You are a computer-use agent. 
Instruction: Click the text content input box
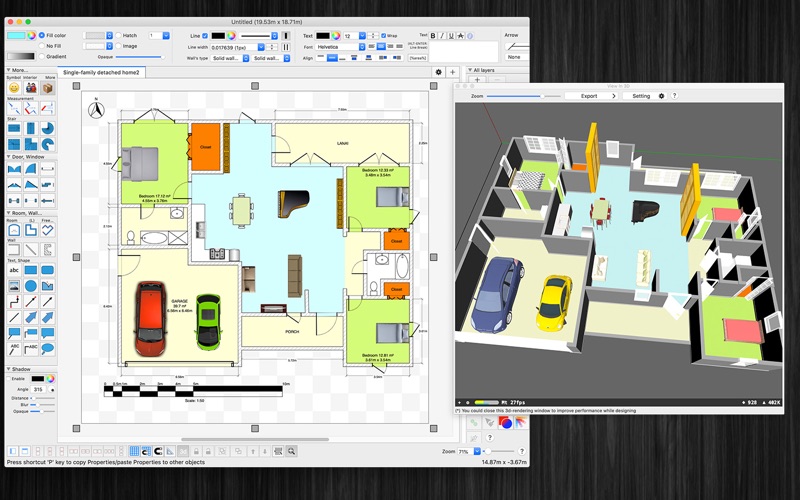click(463, 52)
